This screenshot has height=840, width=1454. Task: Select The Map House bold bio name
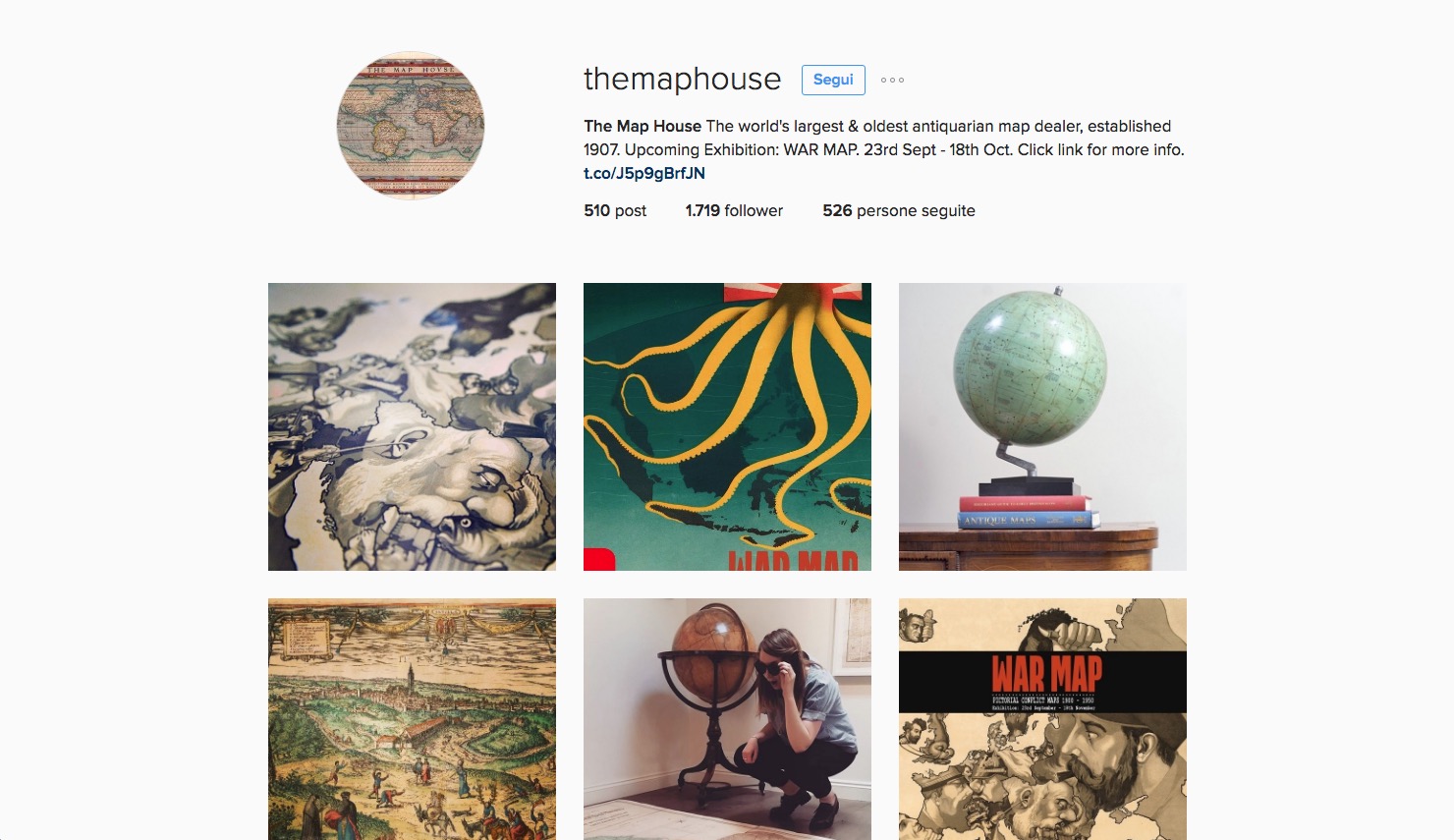pos(643,126)
